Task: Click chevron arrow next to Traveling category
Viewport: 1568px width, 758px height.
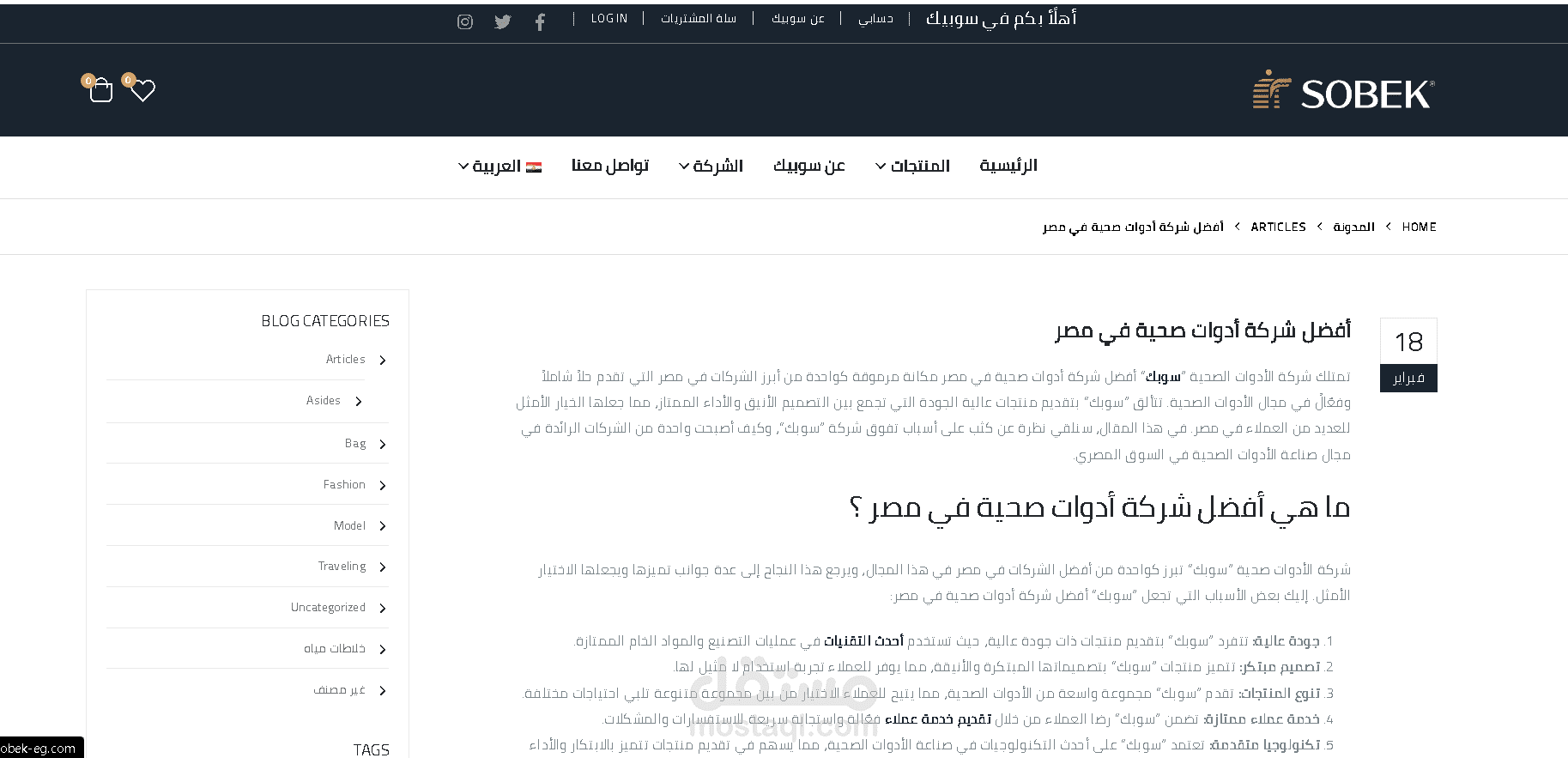Action: tap(383, 567)
